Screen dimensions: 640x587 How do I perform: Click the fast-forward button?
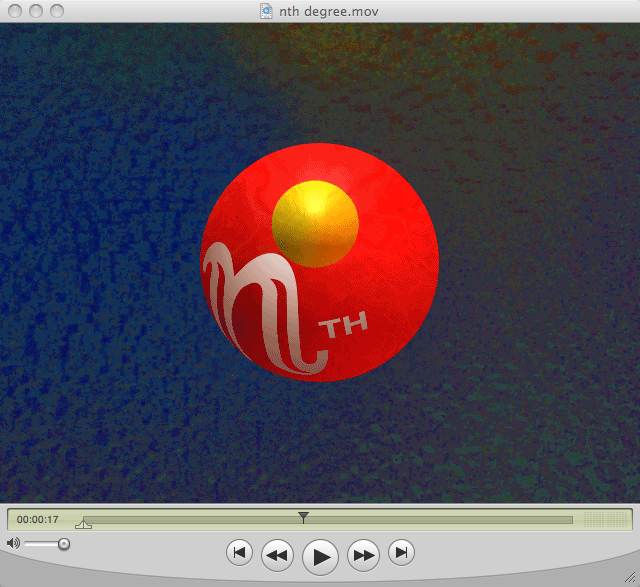click(363, 555)
